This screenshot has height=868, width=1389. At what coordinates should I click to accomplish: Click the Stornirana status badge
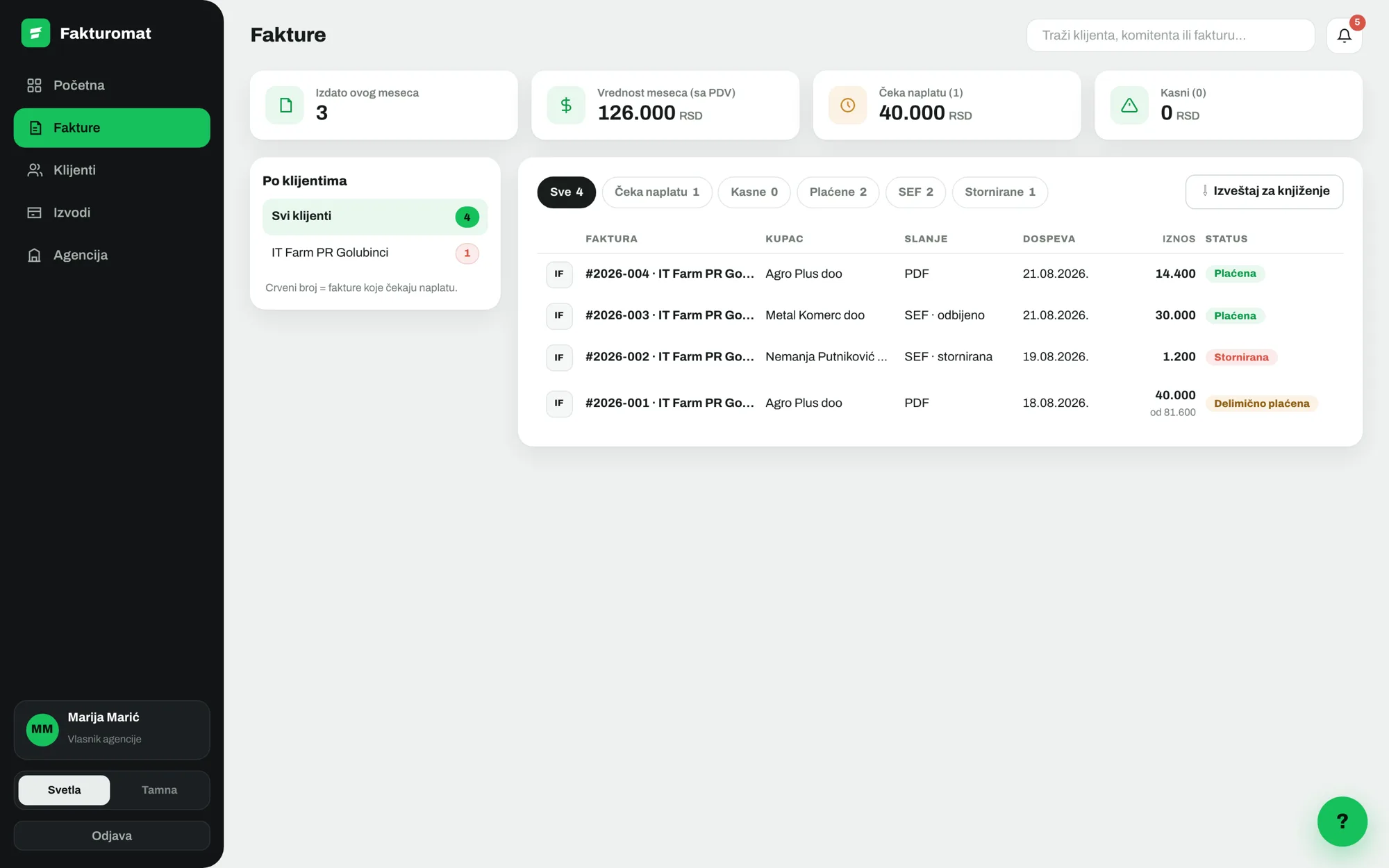point(1241,358)
